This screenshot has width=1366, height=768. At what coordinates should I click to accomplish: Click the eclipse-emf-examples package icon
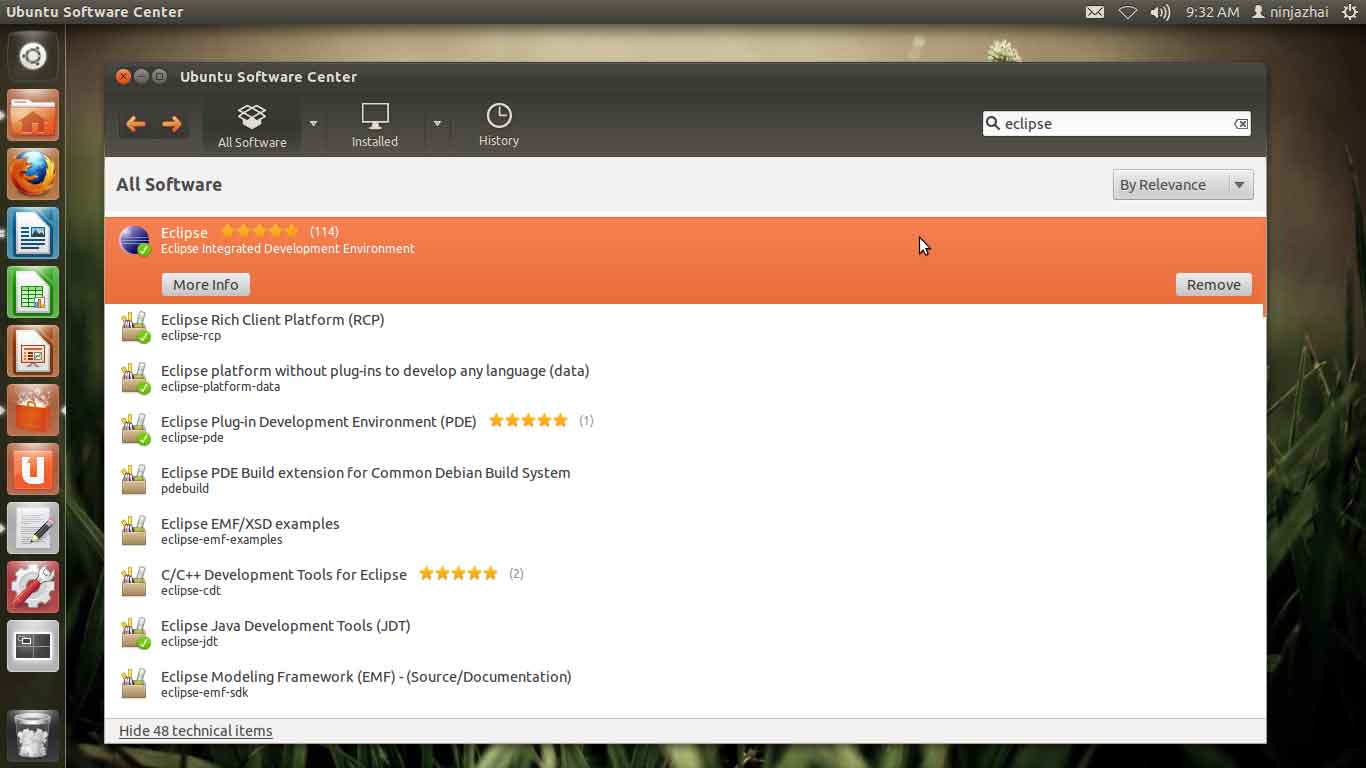coord(135,531)
